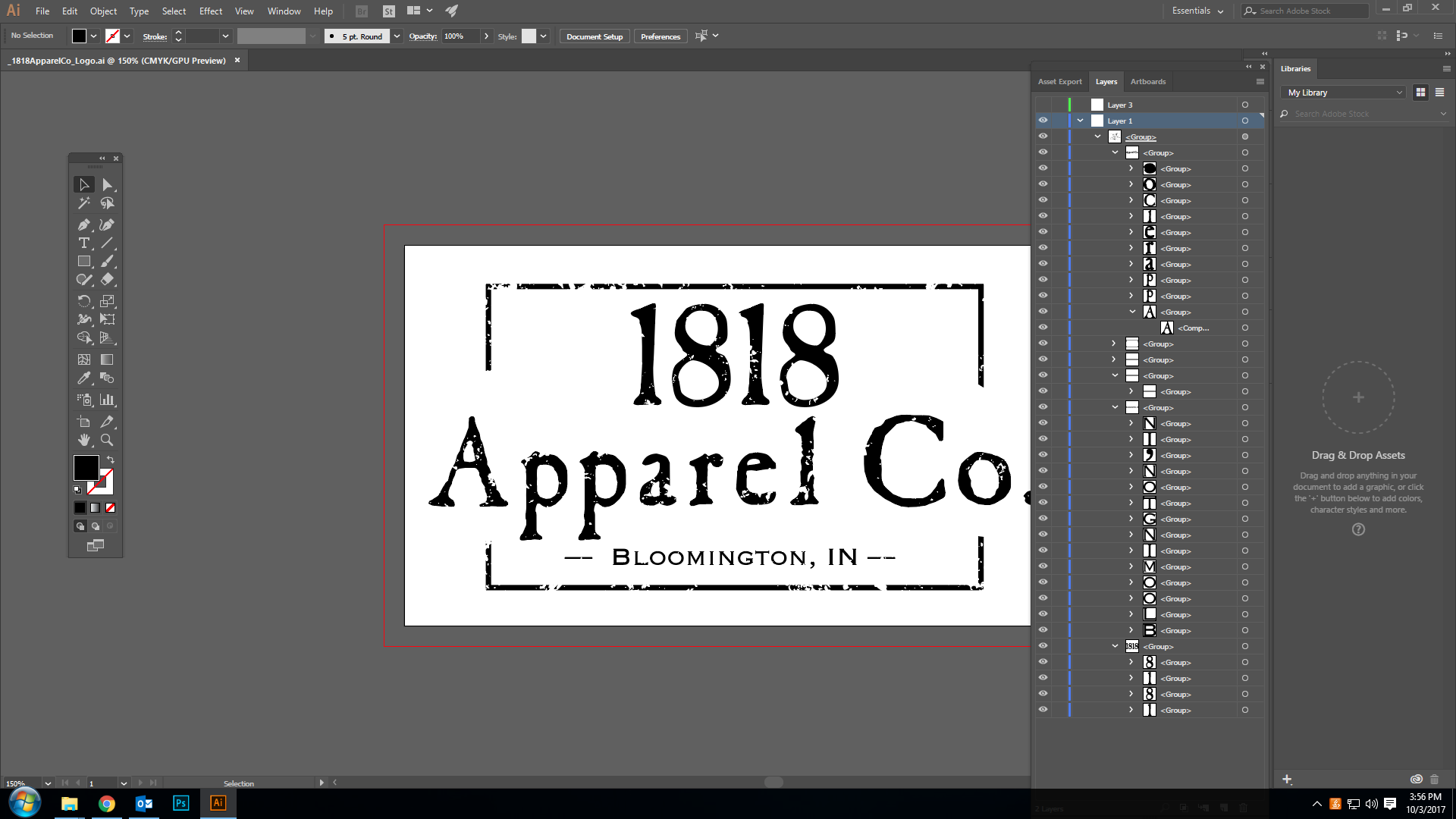This screenshot has width=1456, height=819.
Task: Collapse Layer 1 in Layers panel
Action: (1080, 121)
